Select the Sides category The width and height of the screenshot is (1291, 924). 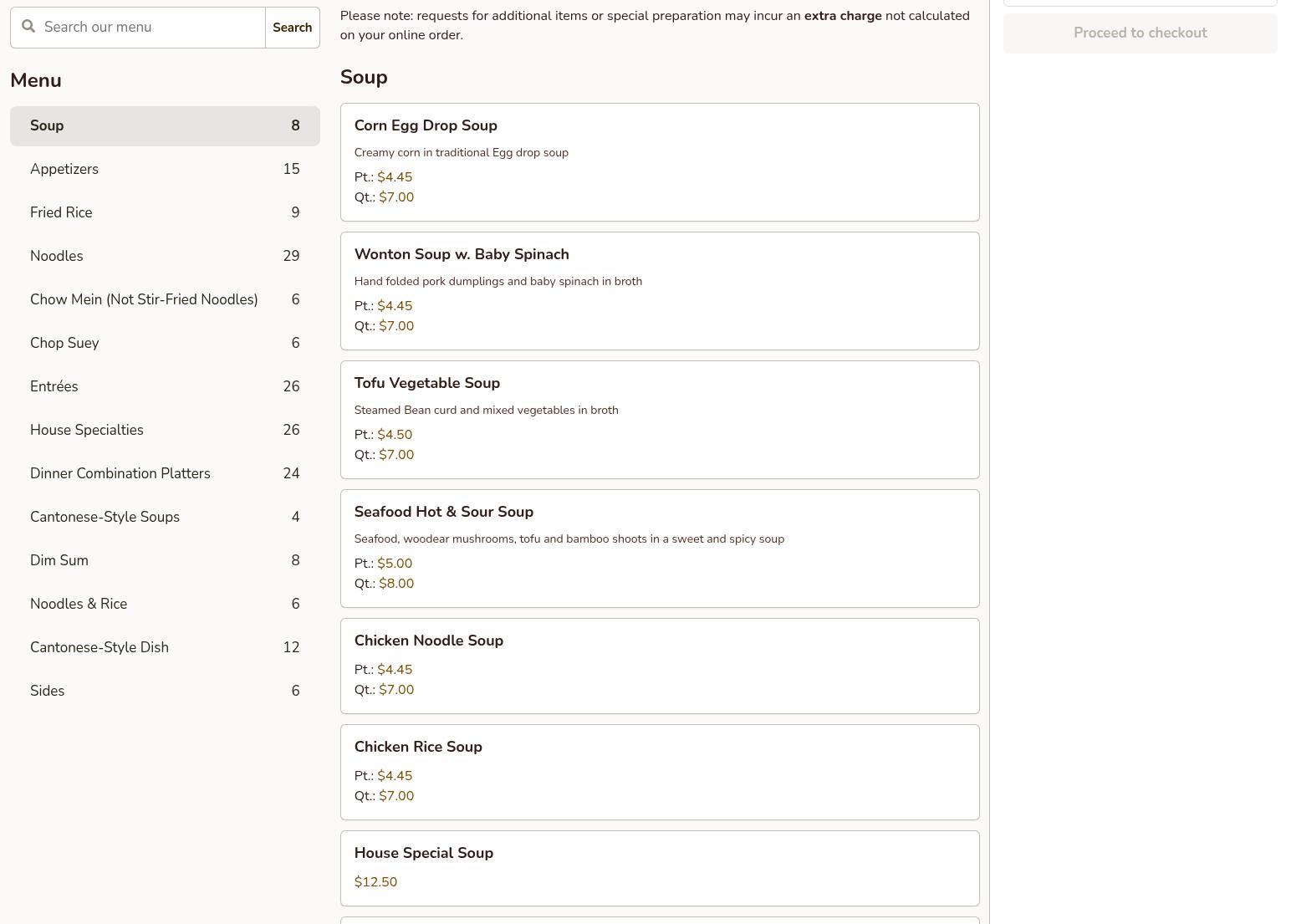tap(165, 692)
